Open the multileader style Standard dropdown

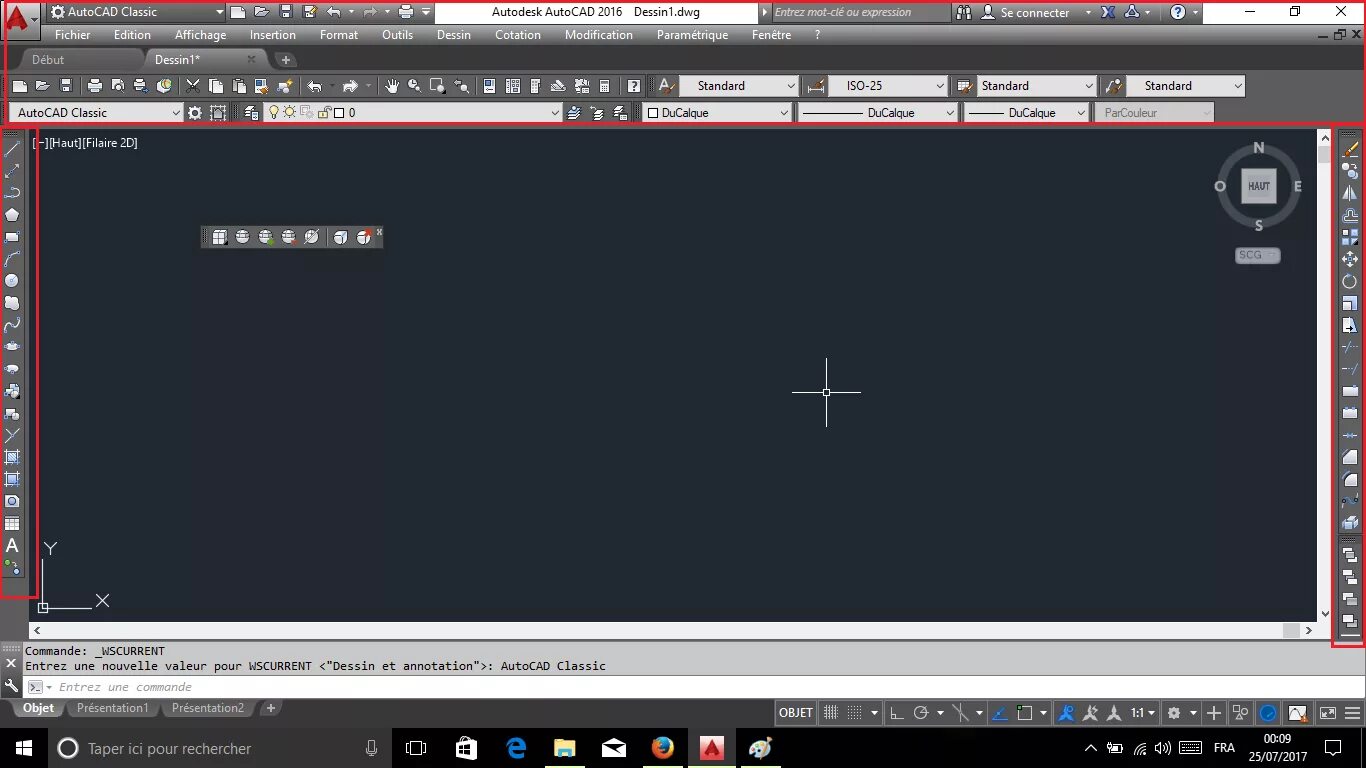coord(1185,86)
